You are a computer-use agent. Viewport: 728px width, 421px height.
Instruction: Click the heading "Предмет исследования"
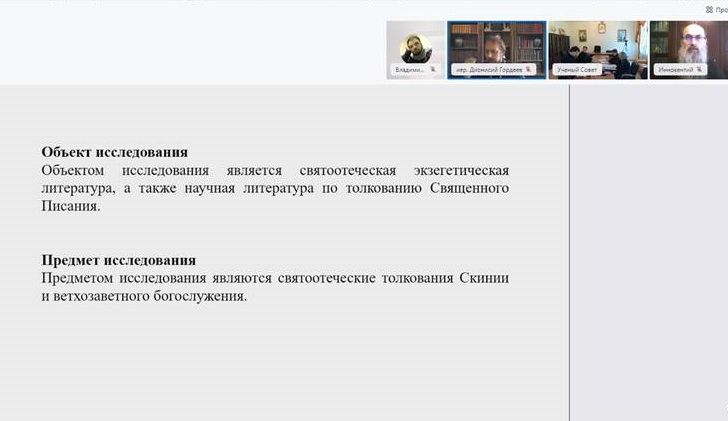118,260
